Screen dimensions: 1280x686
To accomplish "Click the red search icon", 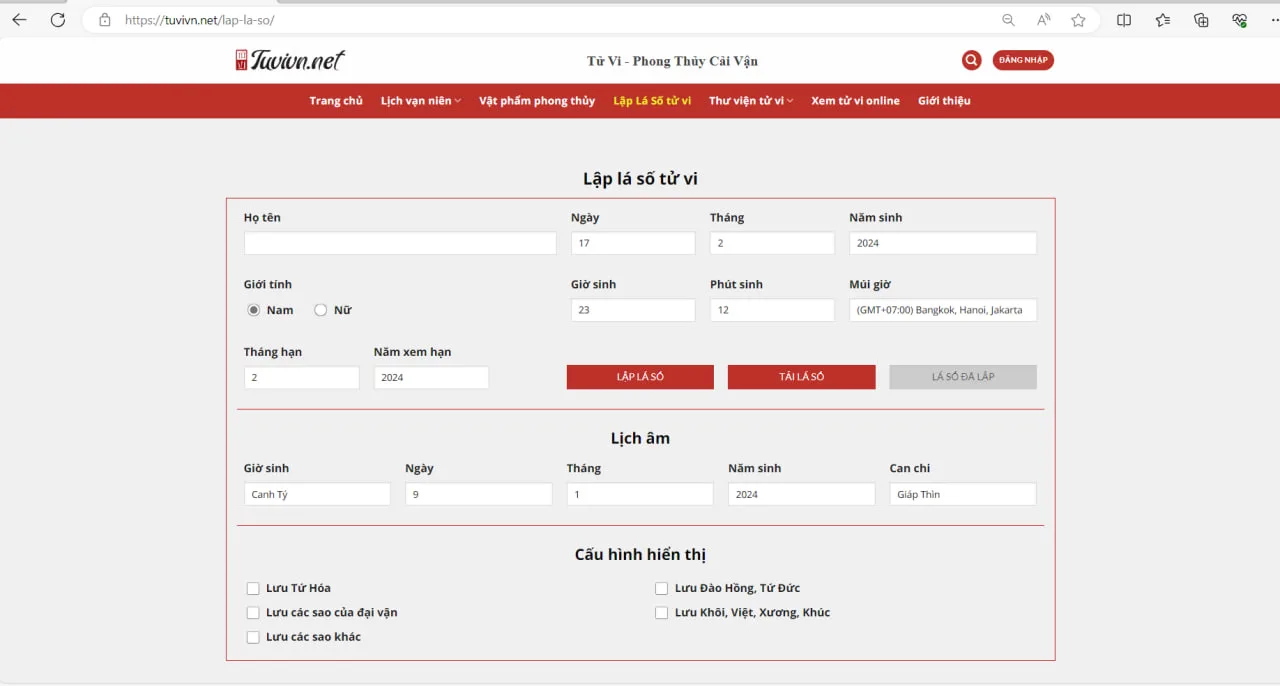I will [x=971, y=60].
